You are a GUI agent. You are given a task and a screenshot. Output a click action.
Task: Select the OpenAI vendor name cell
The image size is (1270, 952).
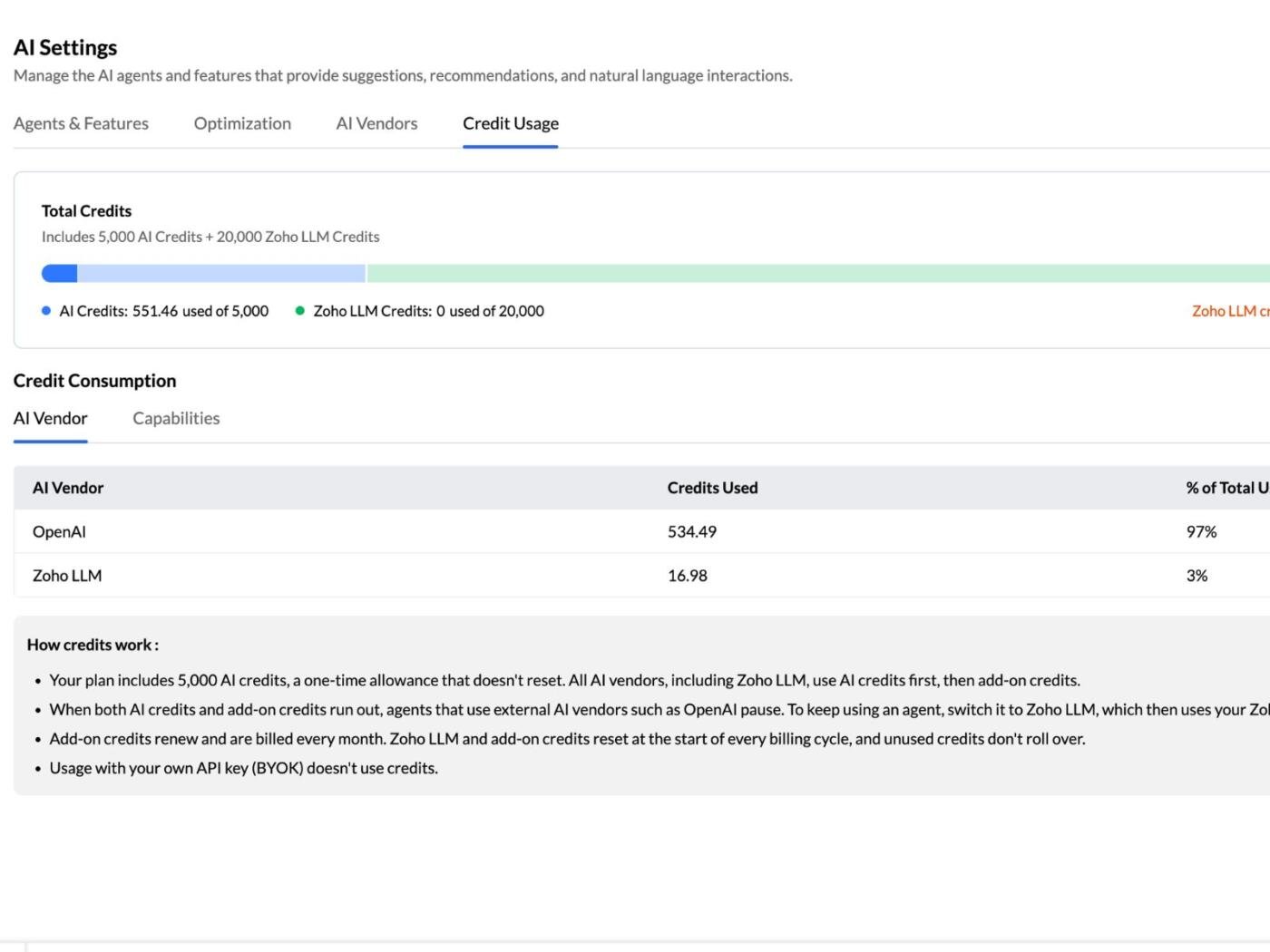(59, 531)
